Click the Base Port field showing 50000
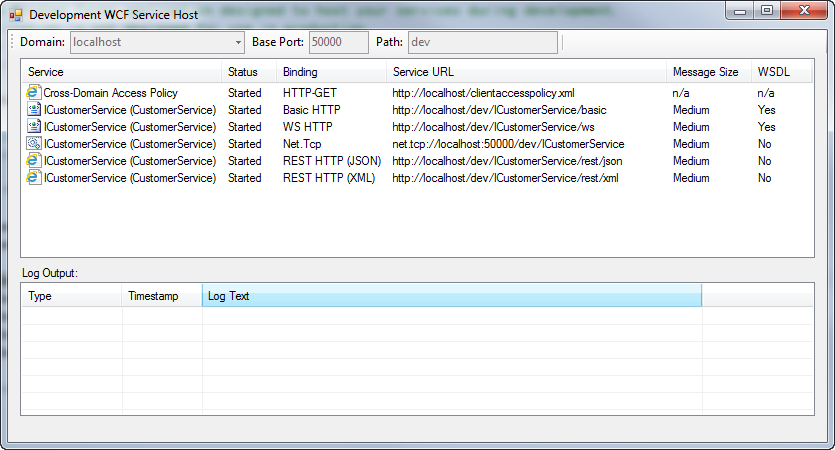 [339, 42]
